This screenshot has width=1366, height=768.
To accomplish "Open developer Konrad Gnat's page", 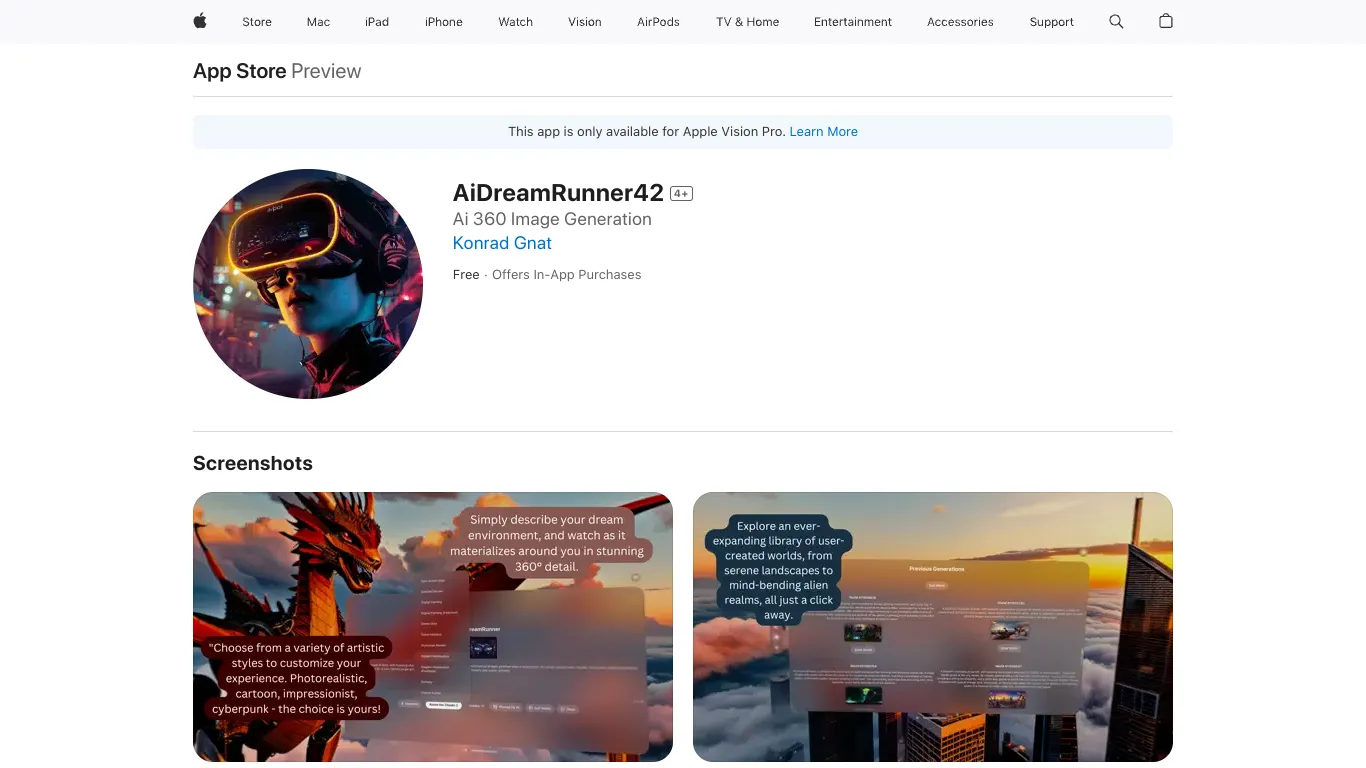I will 502,243.
